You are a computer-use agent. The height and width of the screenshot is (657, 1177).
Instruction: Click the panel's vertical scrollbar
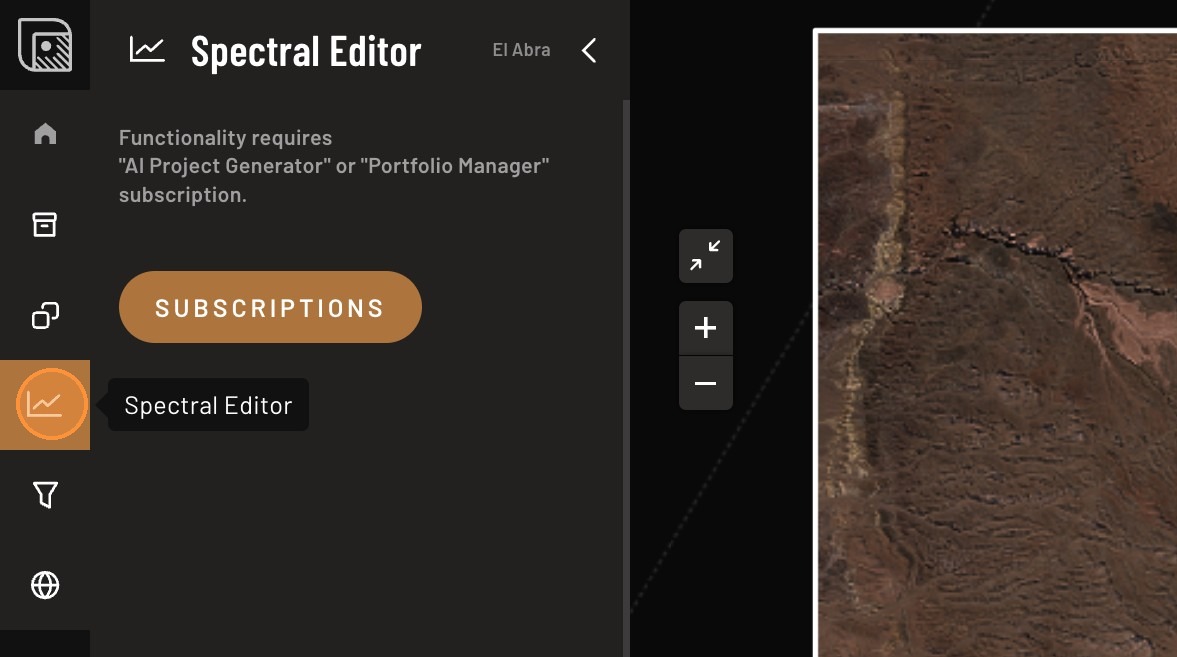click(626, 378)
